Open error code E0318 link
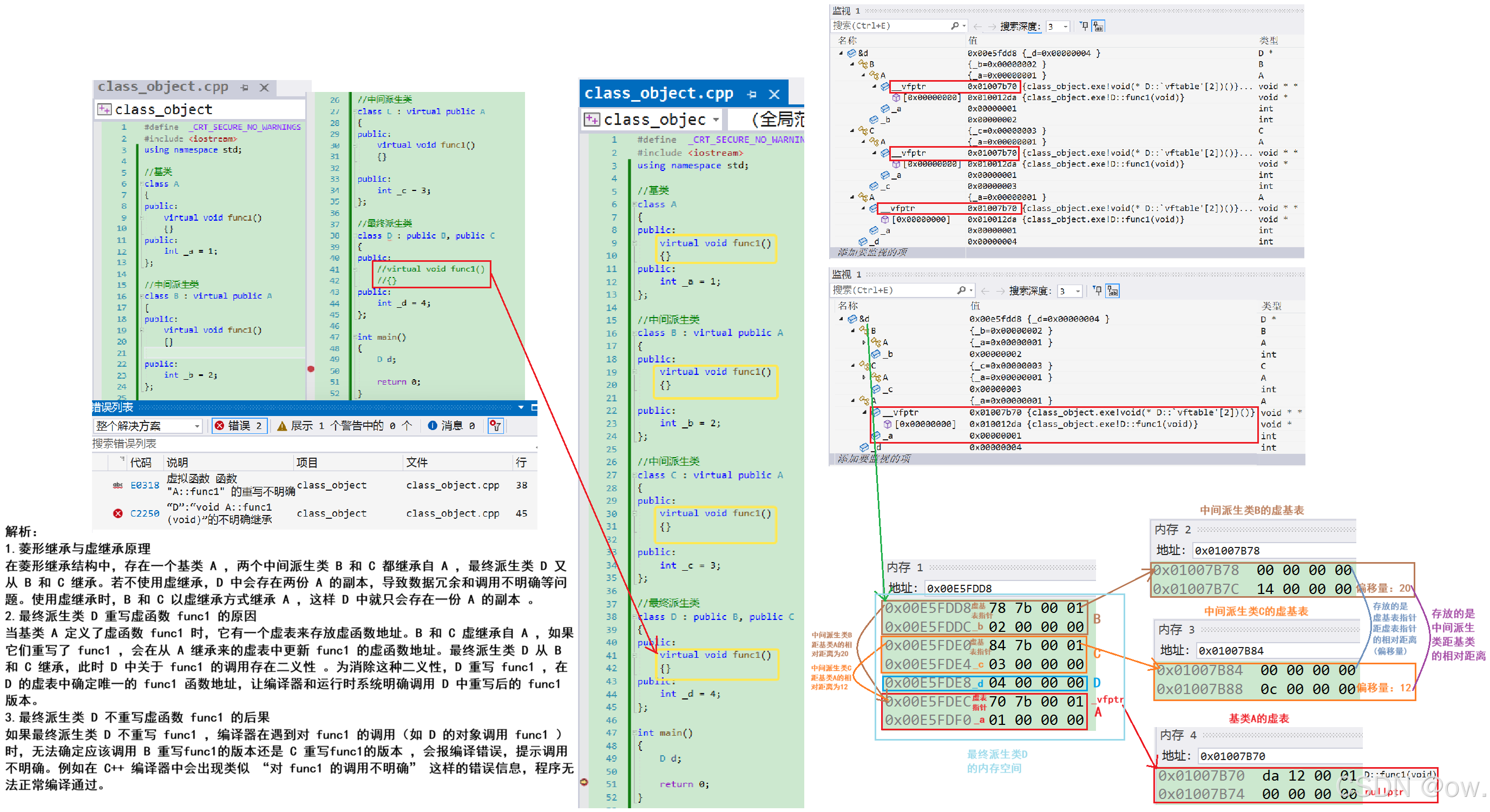The height and width of the screenshot is (812, 1490). click(145, 485)
